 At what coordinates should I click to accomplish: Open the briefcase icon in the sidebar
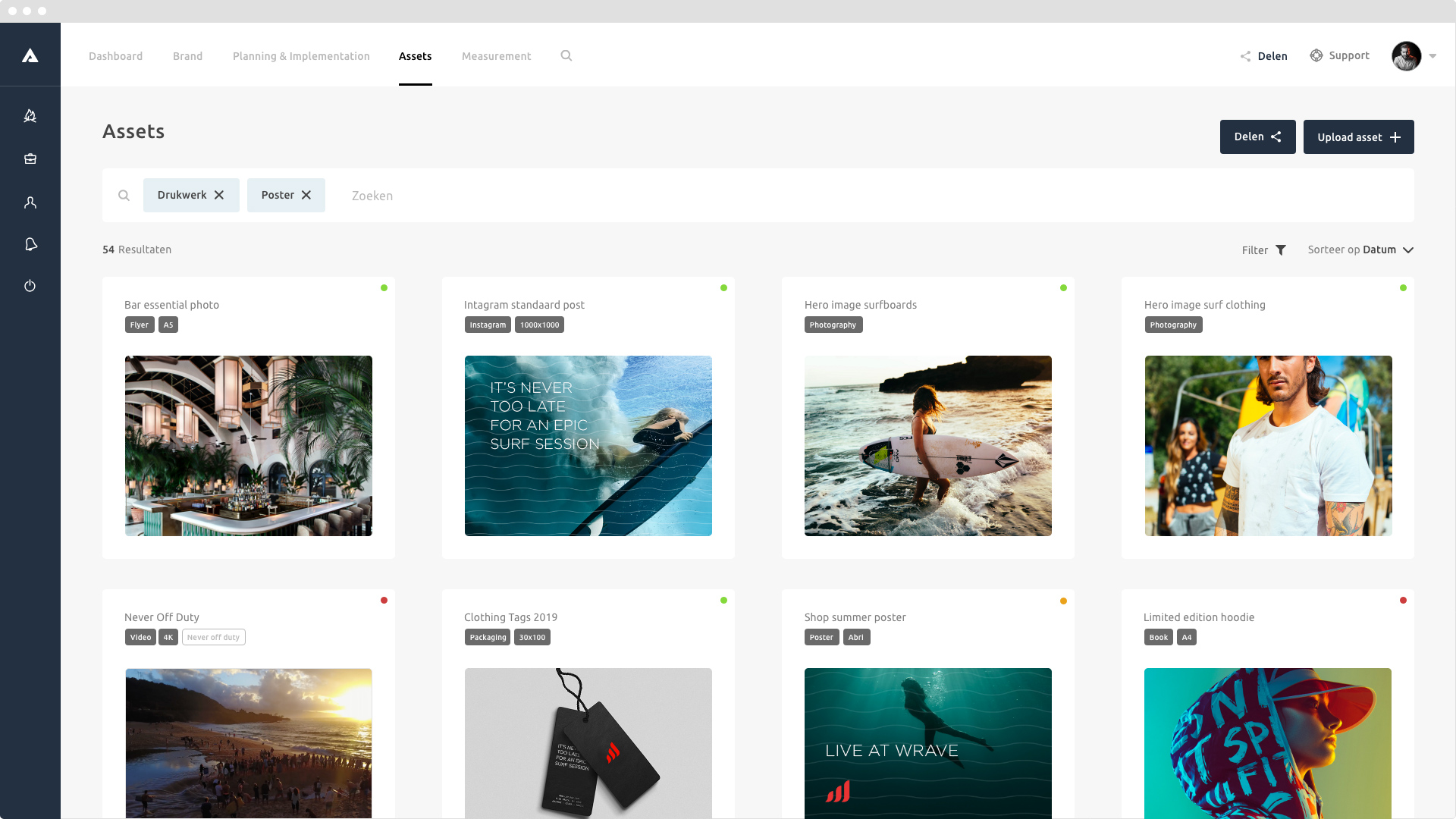[x=30, y=159]
